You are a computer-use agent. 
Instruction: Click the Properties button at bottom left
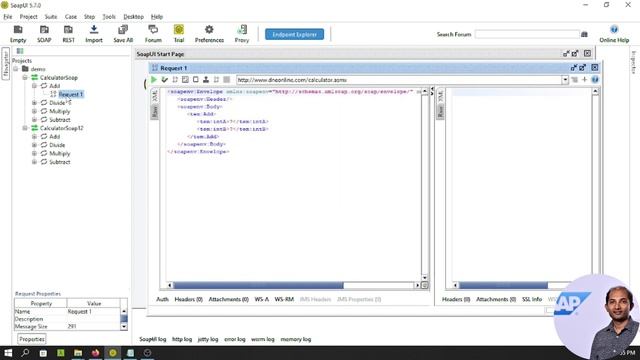pos(32,339)
